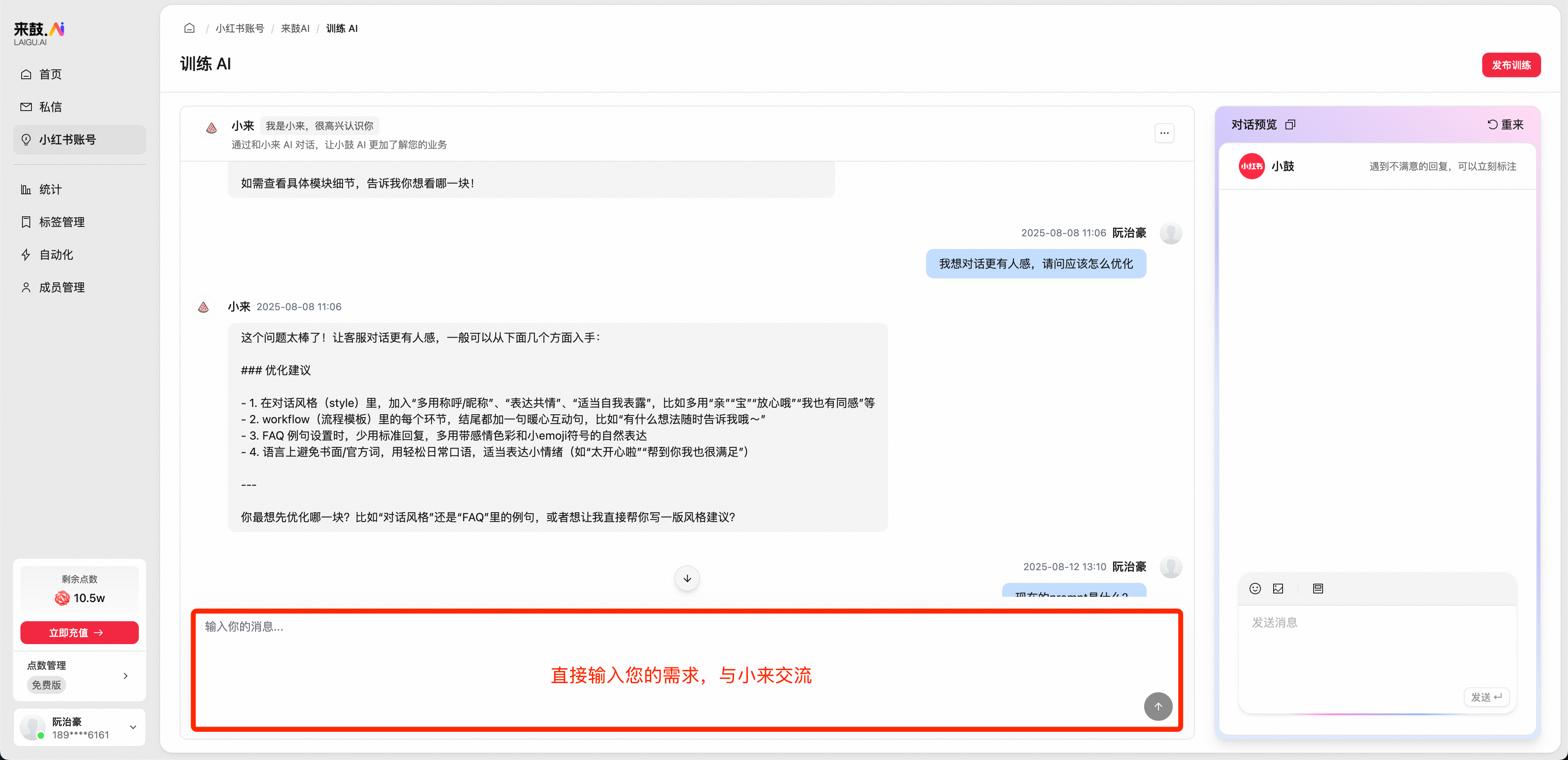Copy the conversation preview via copy icon
1568x760 pixels.
click(x=1291, y=125)
